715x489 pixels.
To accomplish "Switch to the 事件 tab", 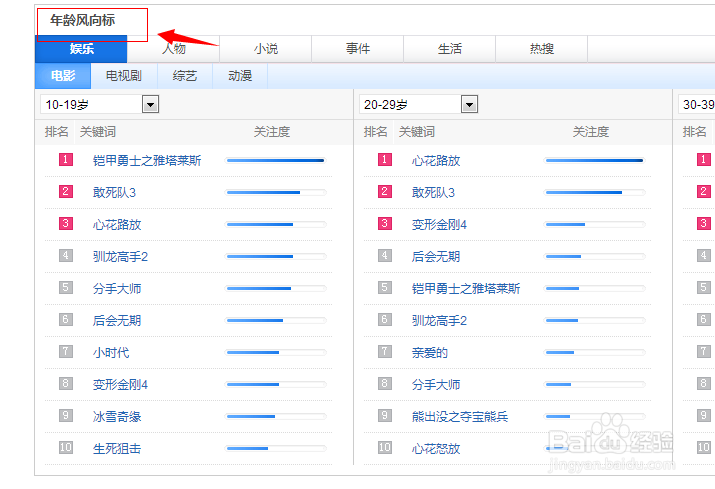I will click(358, 49).
